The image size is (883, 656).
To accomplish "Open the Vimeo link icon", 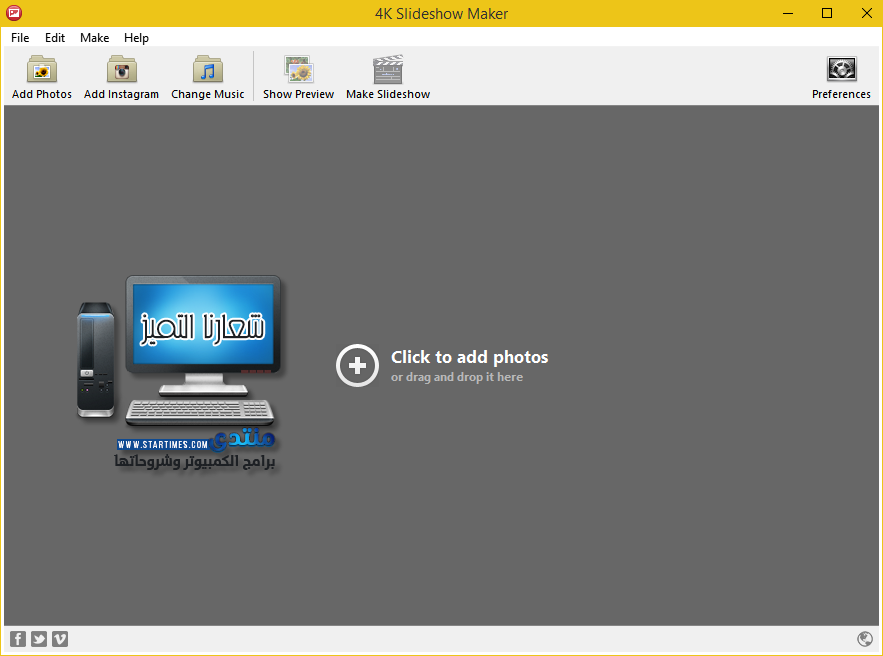I will [x=60, y=639].
